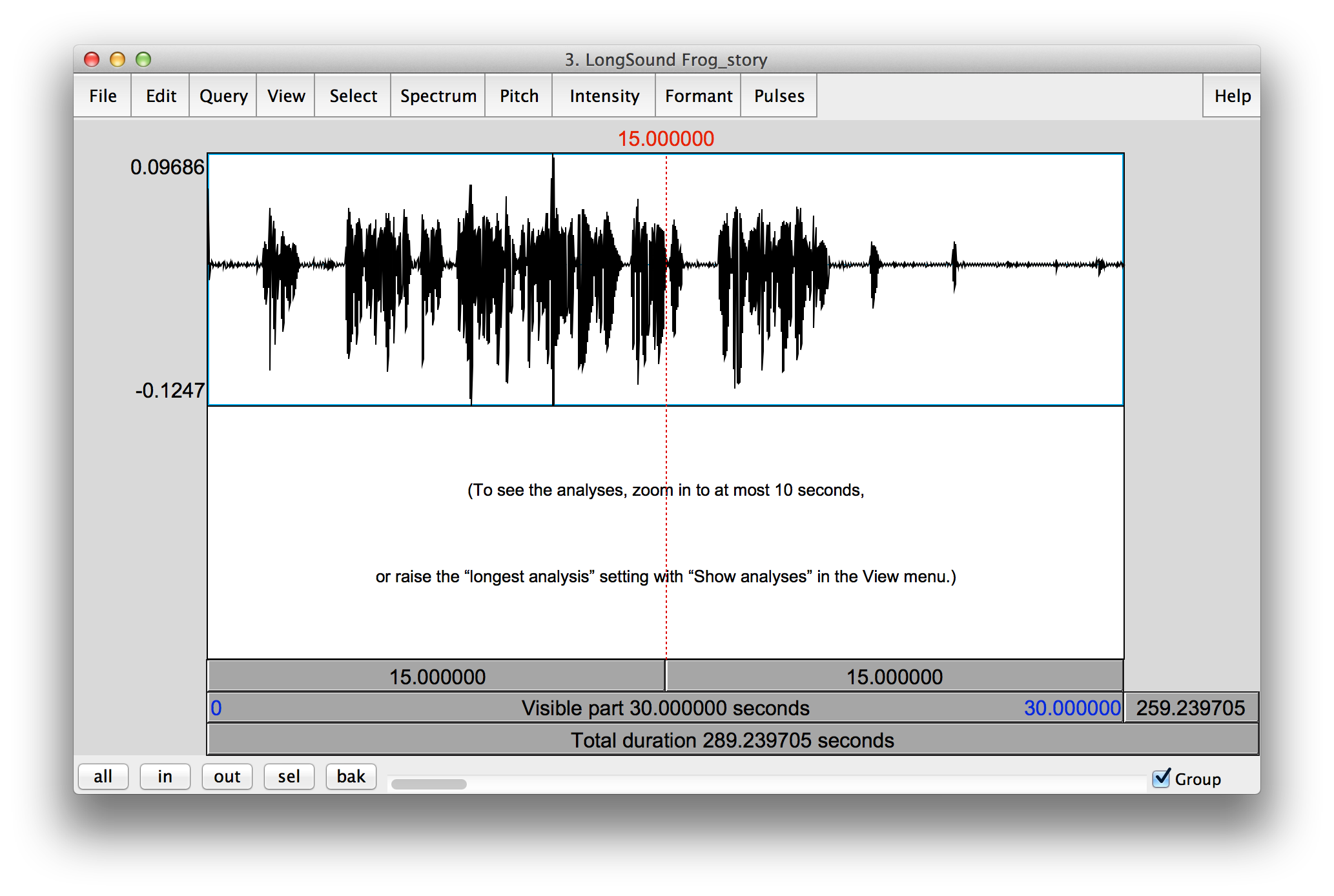Click the 'all' zoom button

coord(103,776)
